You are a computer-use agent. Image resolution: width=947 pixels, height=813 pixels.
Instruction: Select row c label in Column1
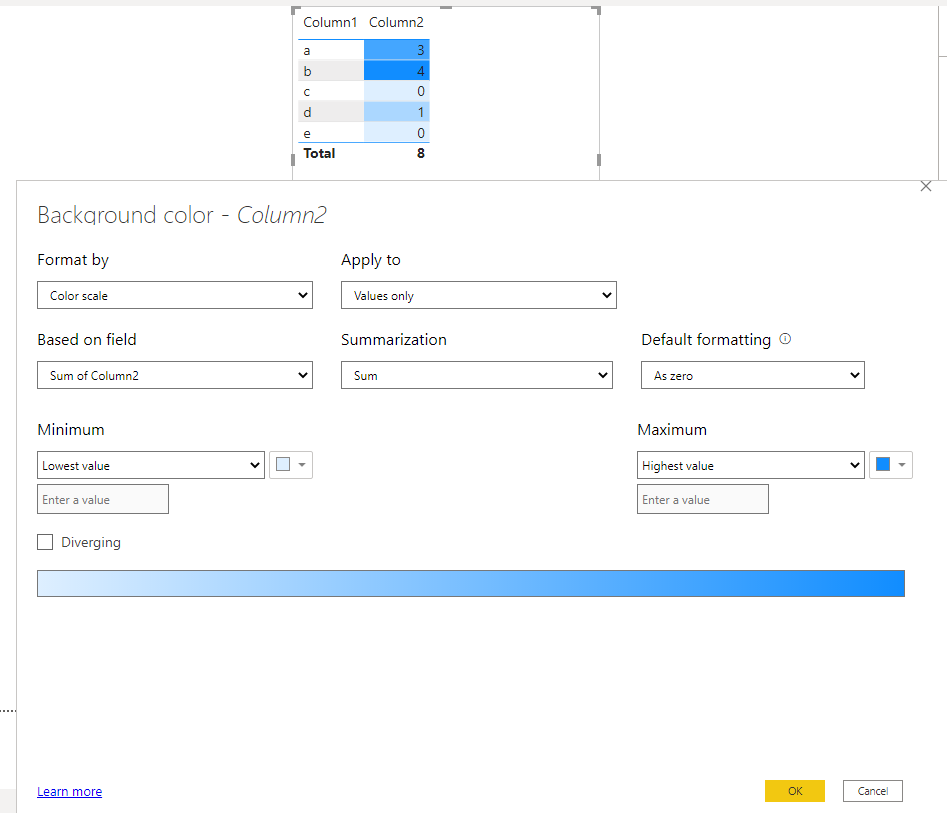(x=307, y=91)
